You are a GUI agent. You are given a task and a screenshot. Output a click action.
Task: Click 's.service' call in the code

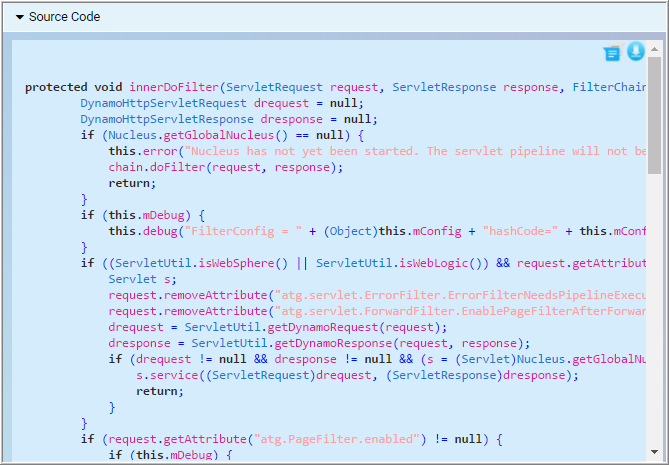pyautogui.click(x=167, y=375)
